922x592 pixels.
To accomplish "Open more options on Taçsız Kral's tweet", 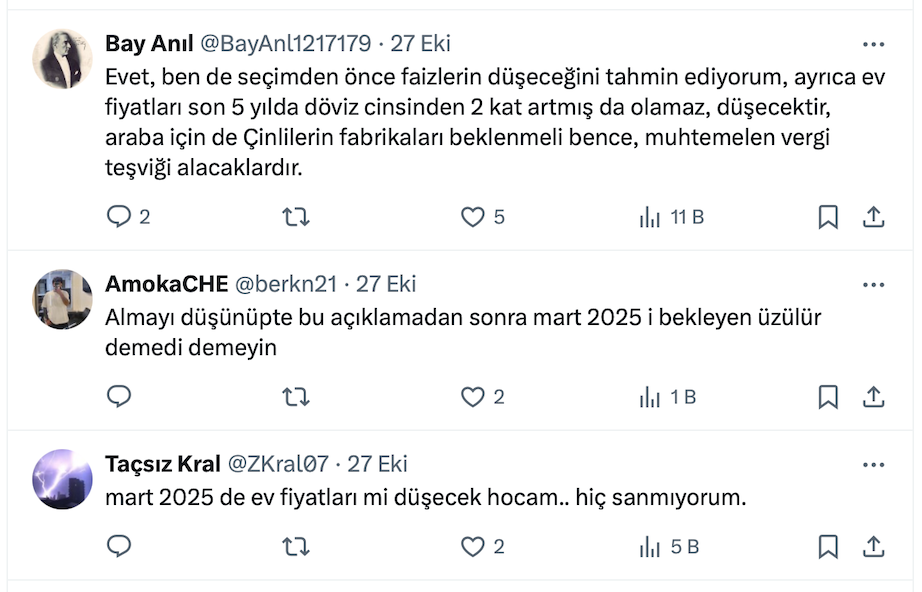I will pyautogui.click(x=873, y=464).
